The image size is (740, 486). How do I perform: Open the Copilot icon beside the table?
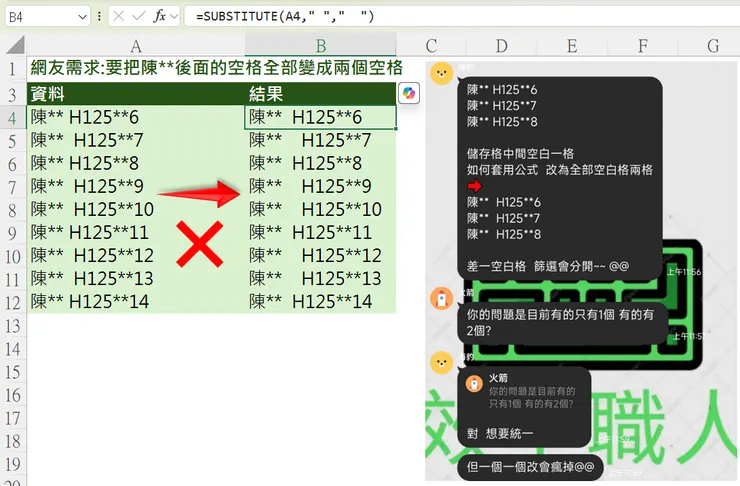pos(409,93)
